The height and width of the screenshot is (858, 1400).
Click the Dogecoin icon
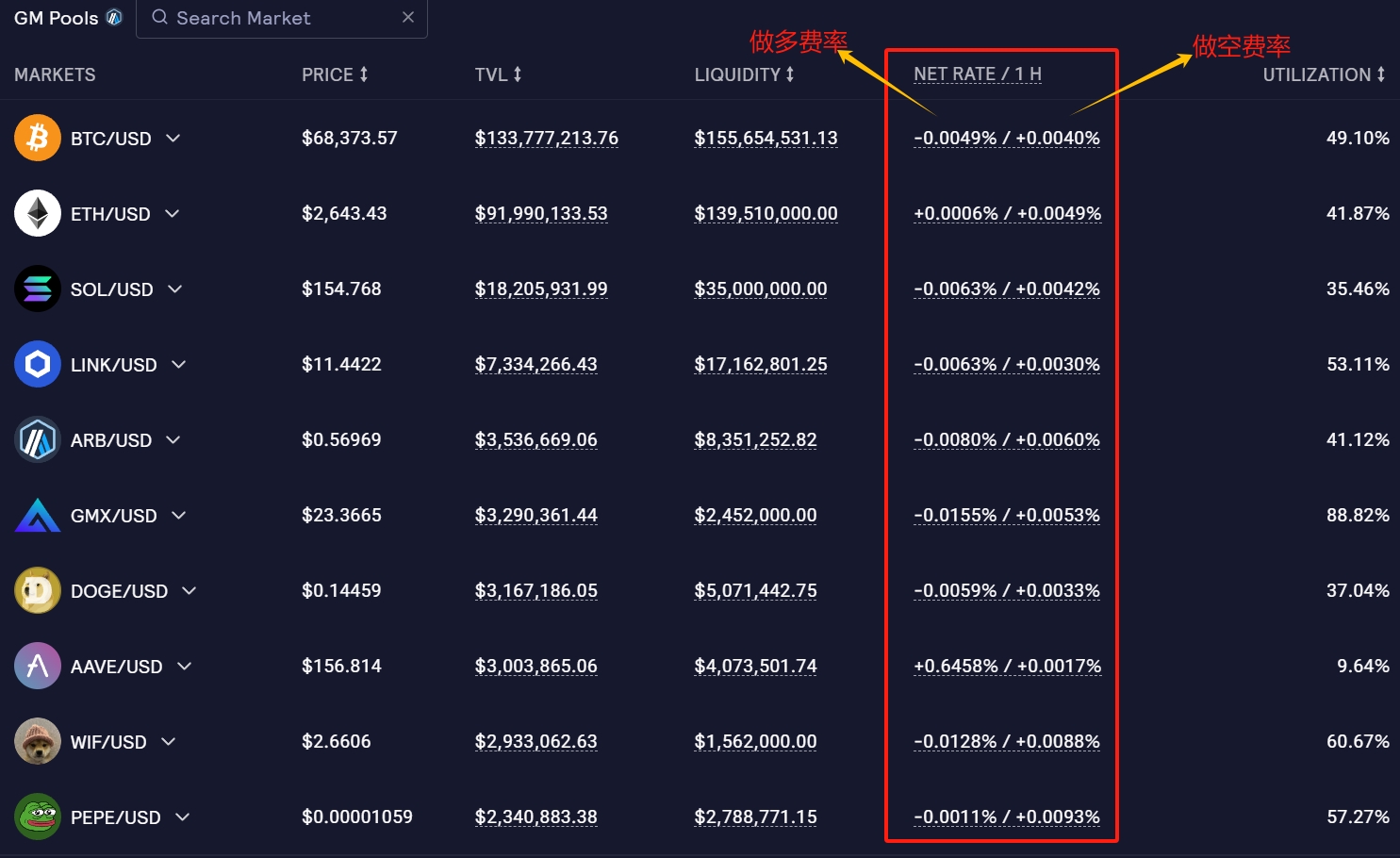point(38,590)
